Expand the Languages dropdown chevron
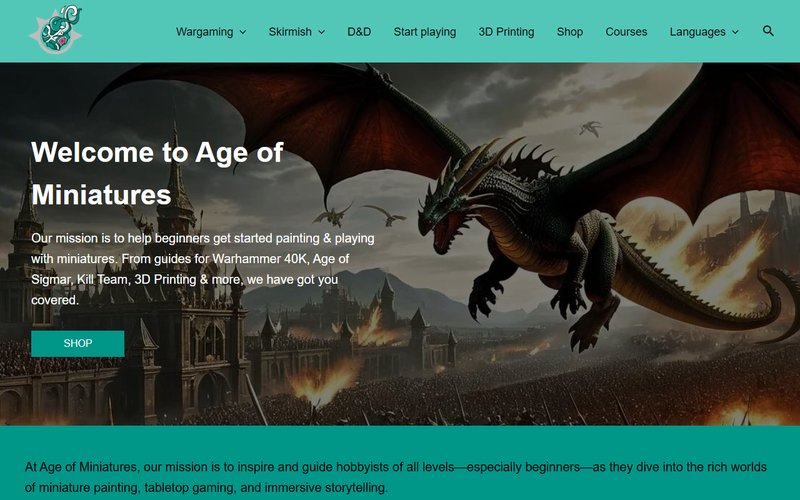This screenshot has height=500, width=800. coord(735,32)
